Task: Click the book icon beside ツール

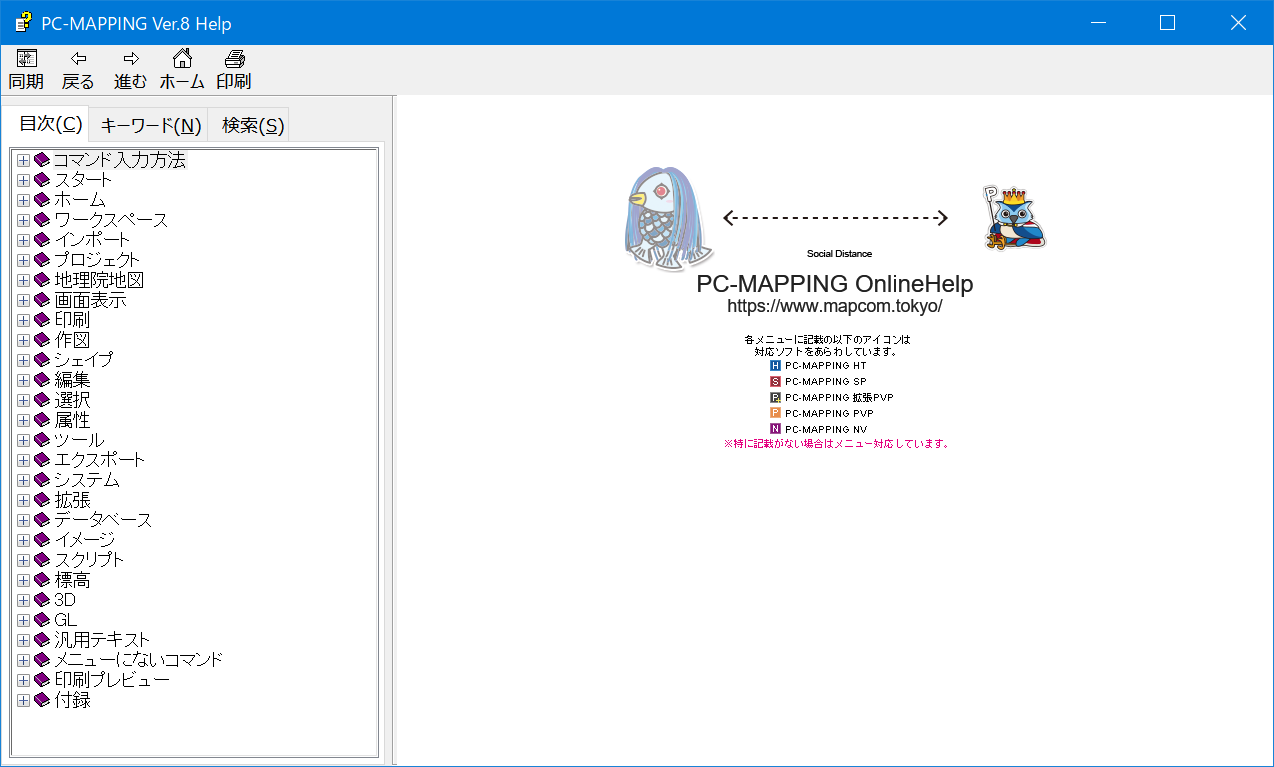Action: click(x=42, y=440)
